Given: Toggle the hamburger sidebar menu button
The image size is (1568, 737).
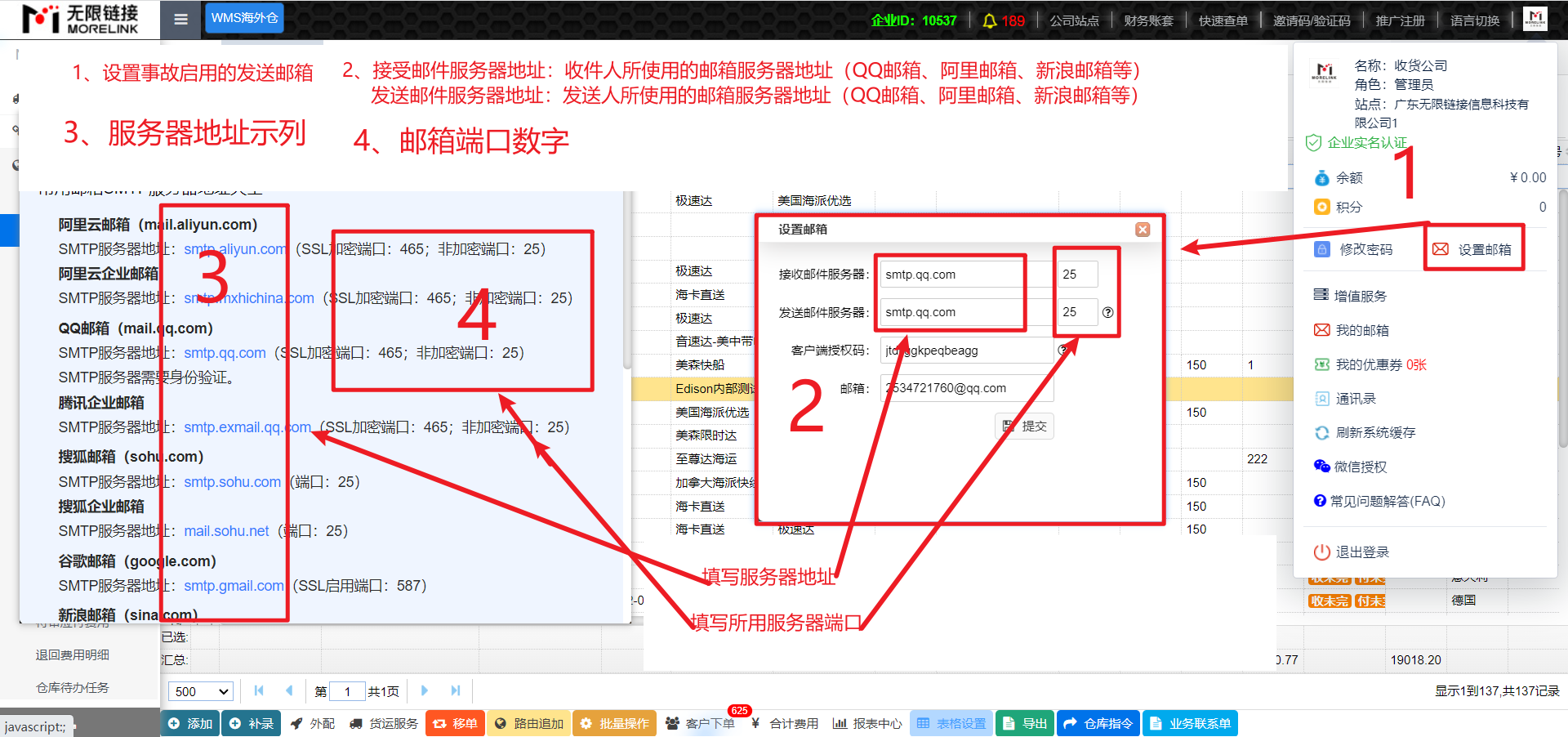Looking at the screenshot, I should click(x=181, y=20).
